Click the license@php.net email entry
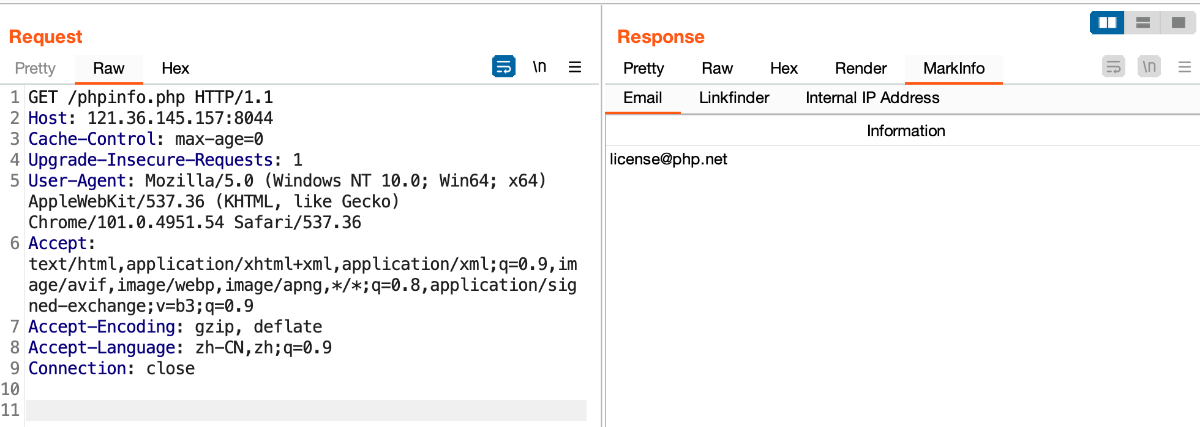Image resolution: width=1200 pixels, height=427 pixels. (x=668, y=159)
